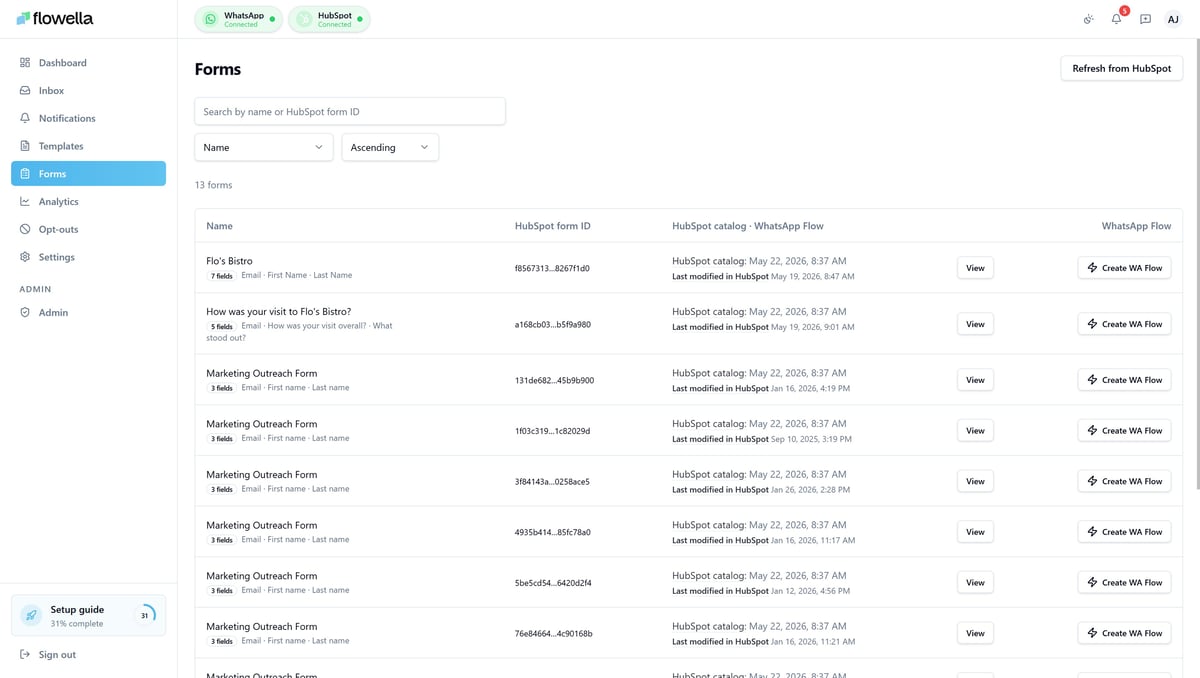This screenshot has width=1200, height=678.
Task: Open the Setup guide card
Action: point(88,615)
